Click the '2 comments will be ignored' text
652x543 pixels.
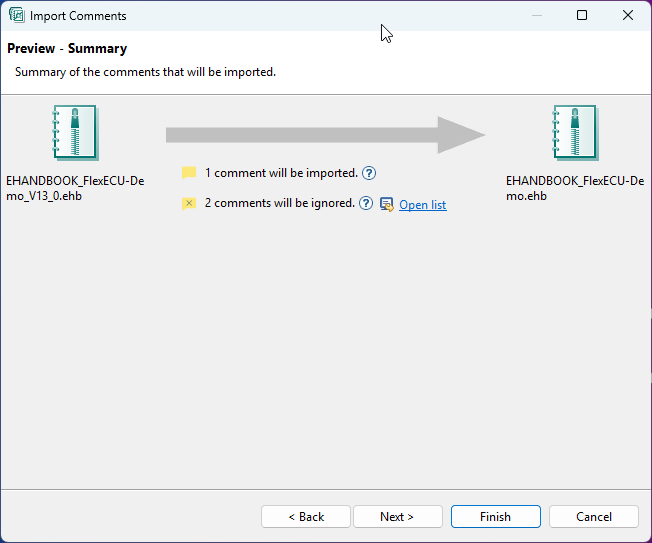pyautogui.click(x=279, y=203)
